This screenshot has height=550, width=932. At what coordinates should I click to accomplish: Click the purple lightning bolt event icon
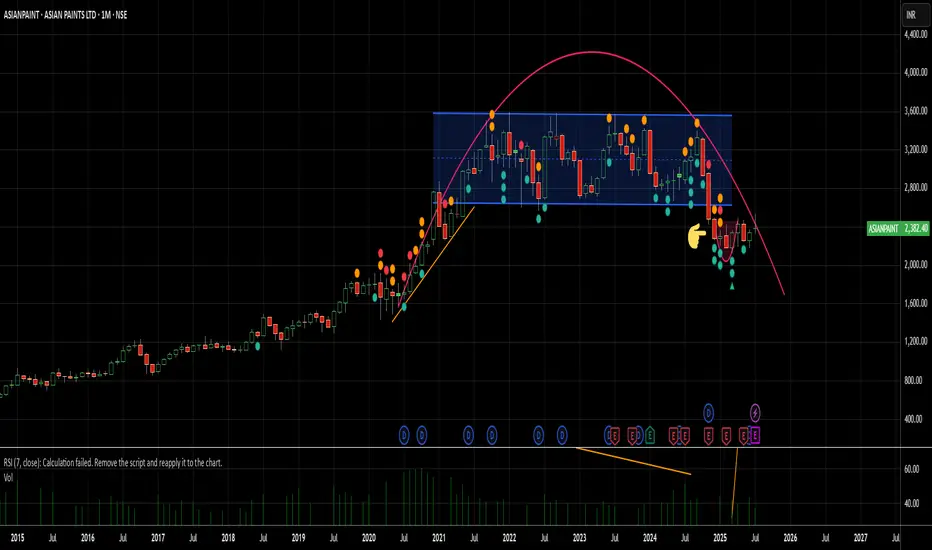tap(755, 411)
